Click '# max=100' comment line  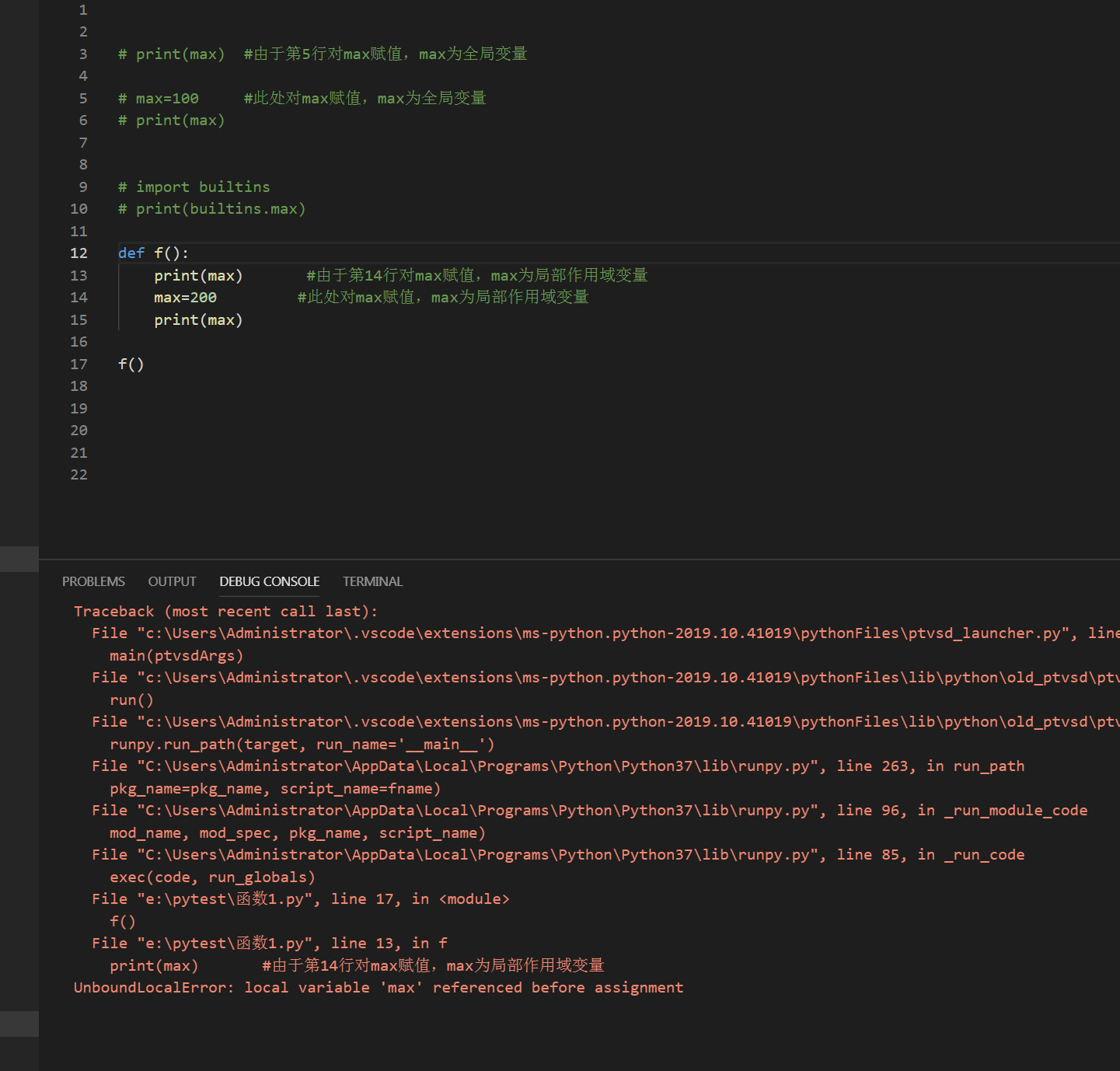159,99
